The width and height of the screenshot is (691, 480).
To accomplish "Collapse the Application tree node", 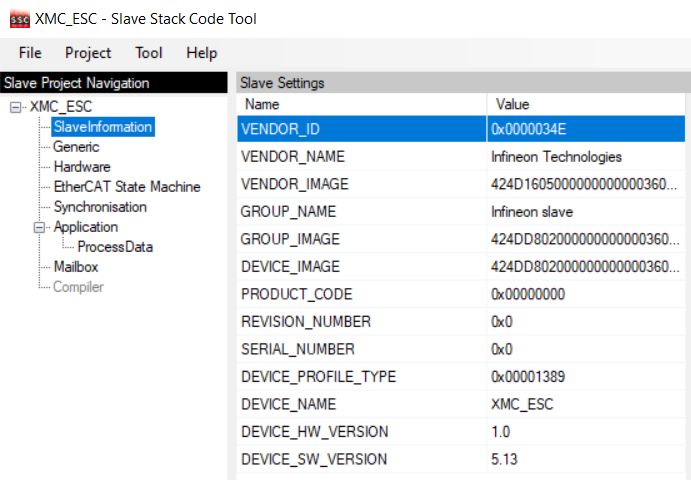I will [39, 227].
